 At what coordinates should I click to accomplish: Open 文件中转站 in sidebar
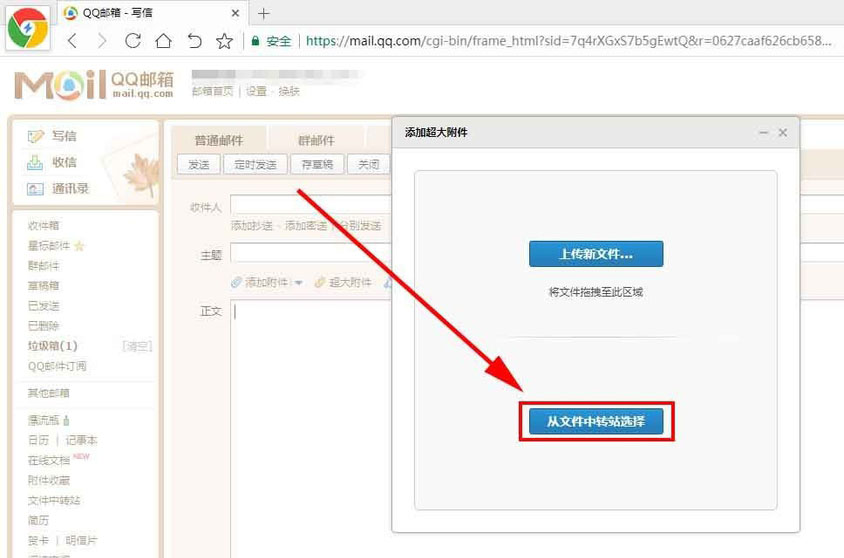[54, 500]
